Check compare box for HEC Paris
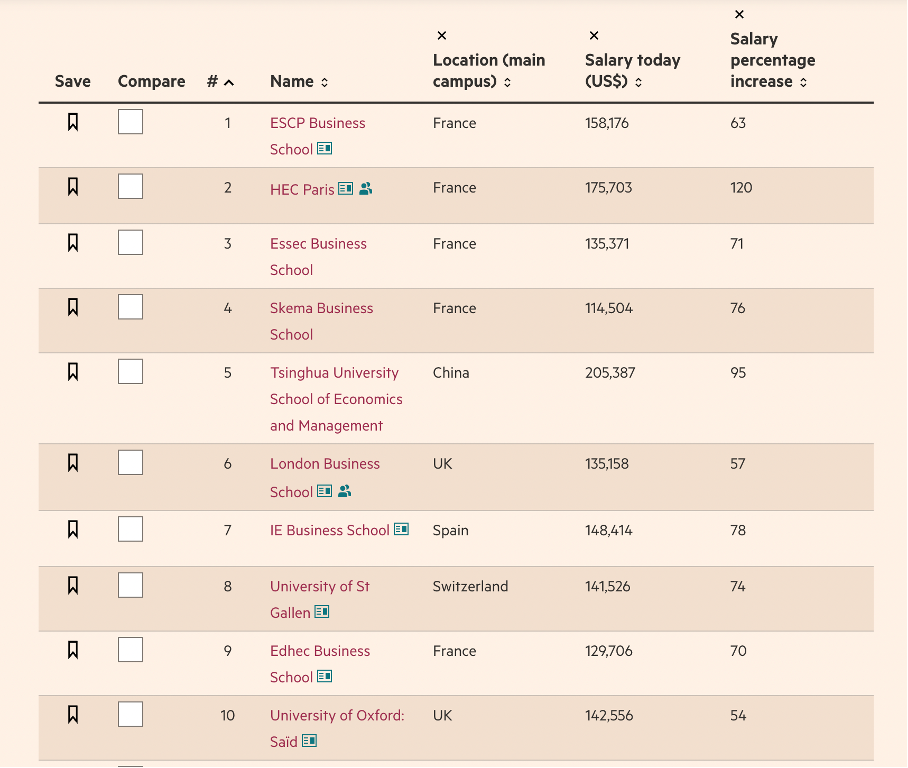Image resolution: width=908 pixels, height=768 pixels. [x=130, y=186]
